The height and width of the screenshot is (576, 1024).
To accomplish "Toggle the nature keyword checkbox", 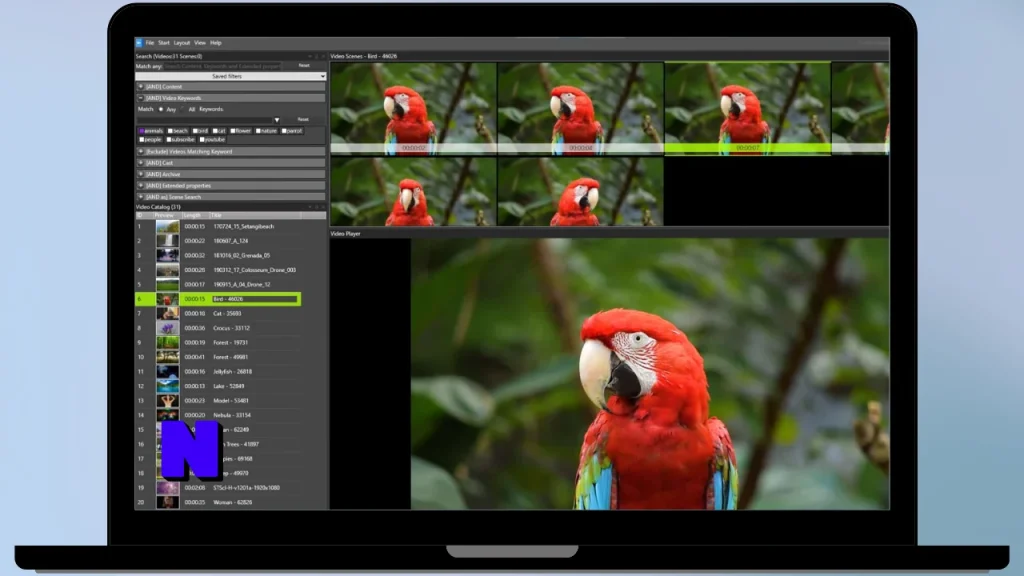I will pos(258,131).
